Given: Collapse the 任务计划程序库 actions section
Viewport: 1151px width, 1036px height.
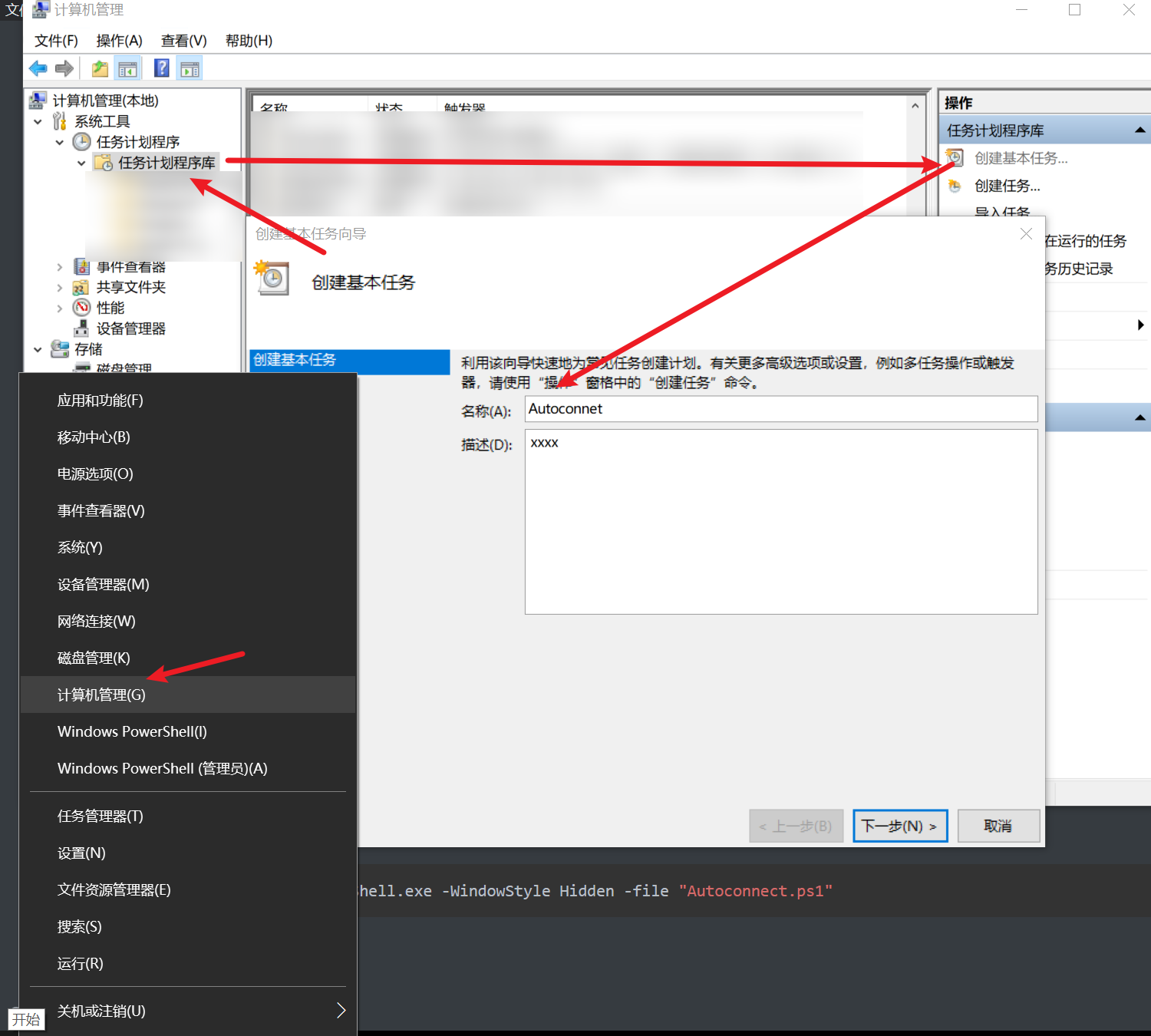Looking at the screenshot, I should click(1139, 130).
